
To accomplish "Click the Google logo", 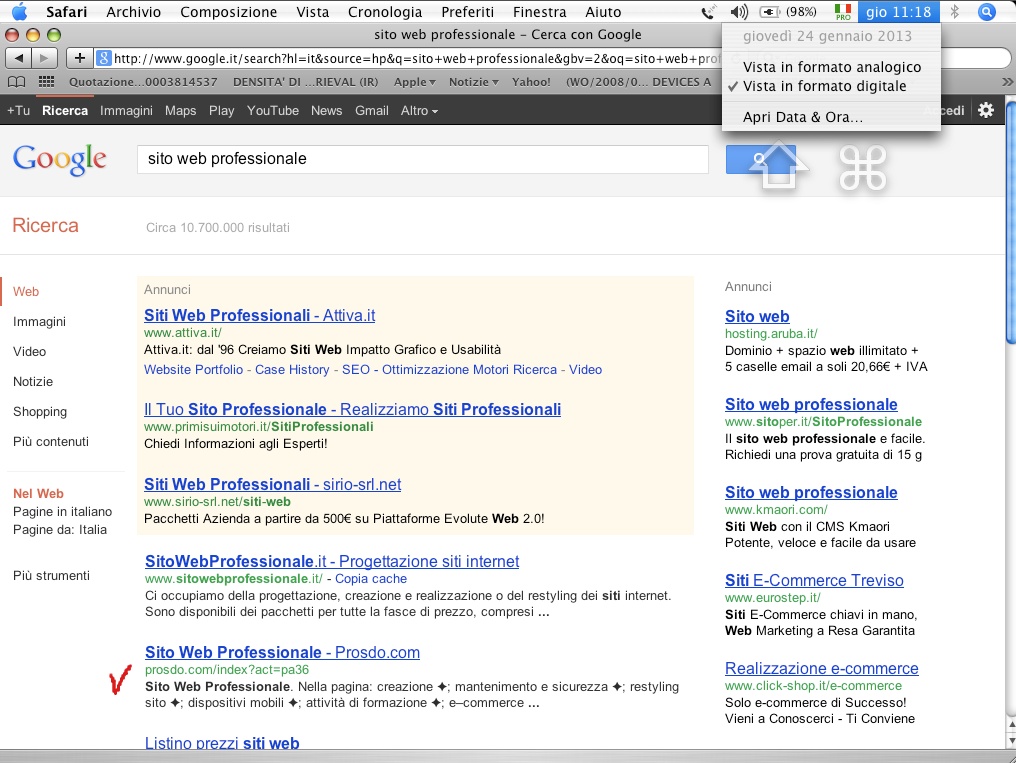I will pyautogui.click(x=60, y=159).
